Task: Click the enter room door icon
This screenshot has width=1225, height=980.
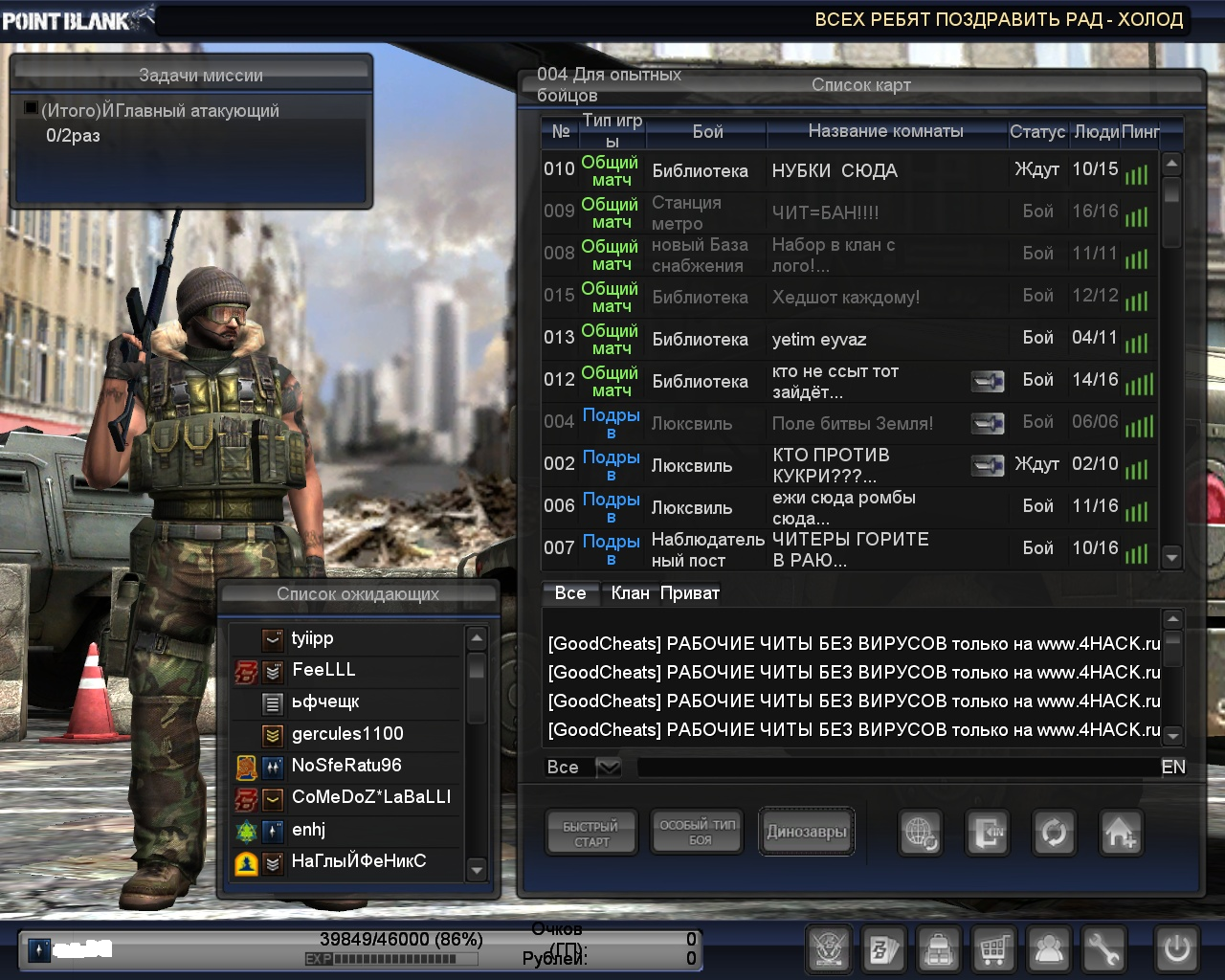Action: pos(988,833)
